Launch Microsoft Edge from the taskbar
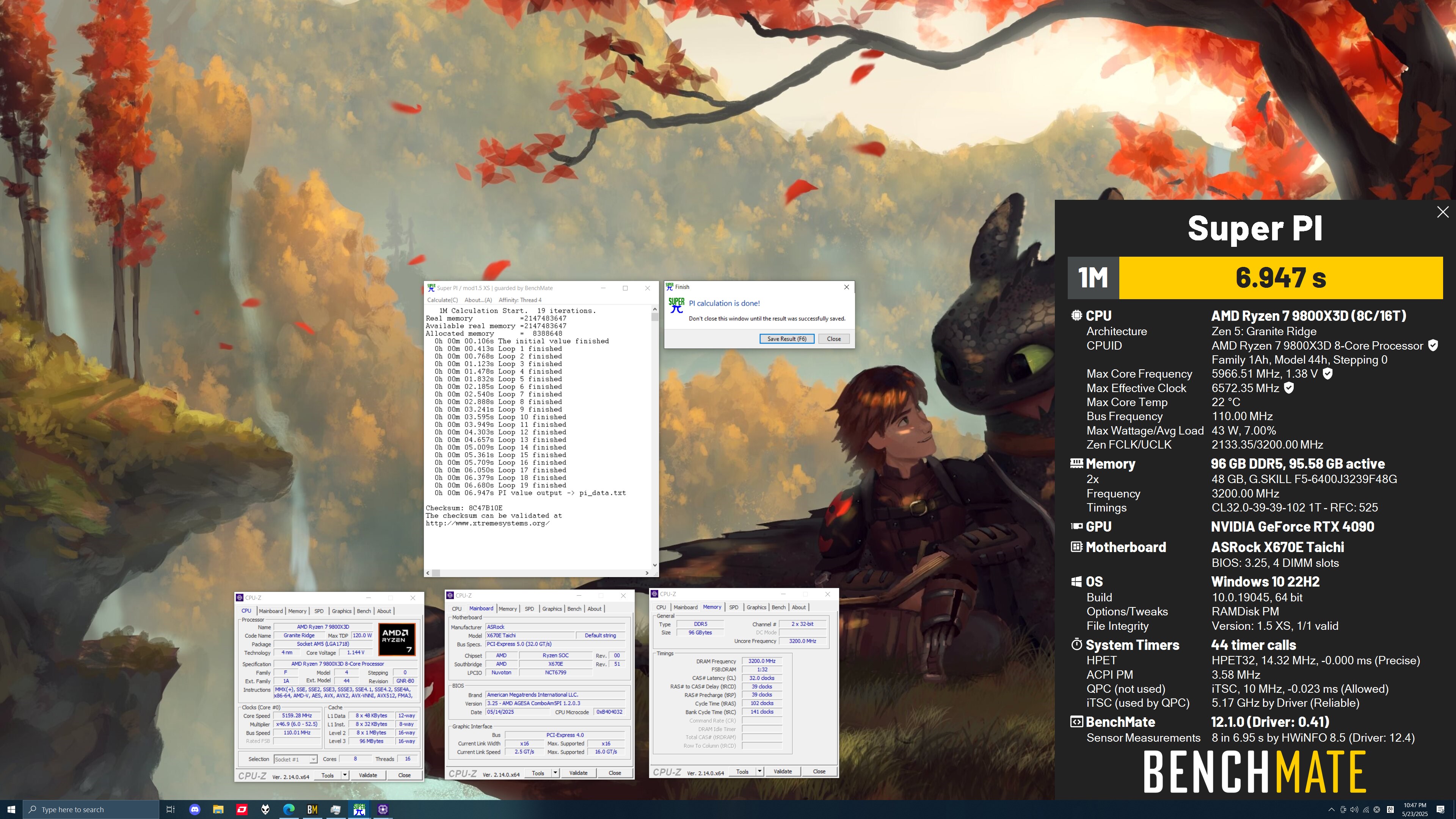1456x819 pixels. [x=289, y=810]
